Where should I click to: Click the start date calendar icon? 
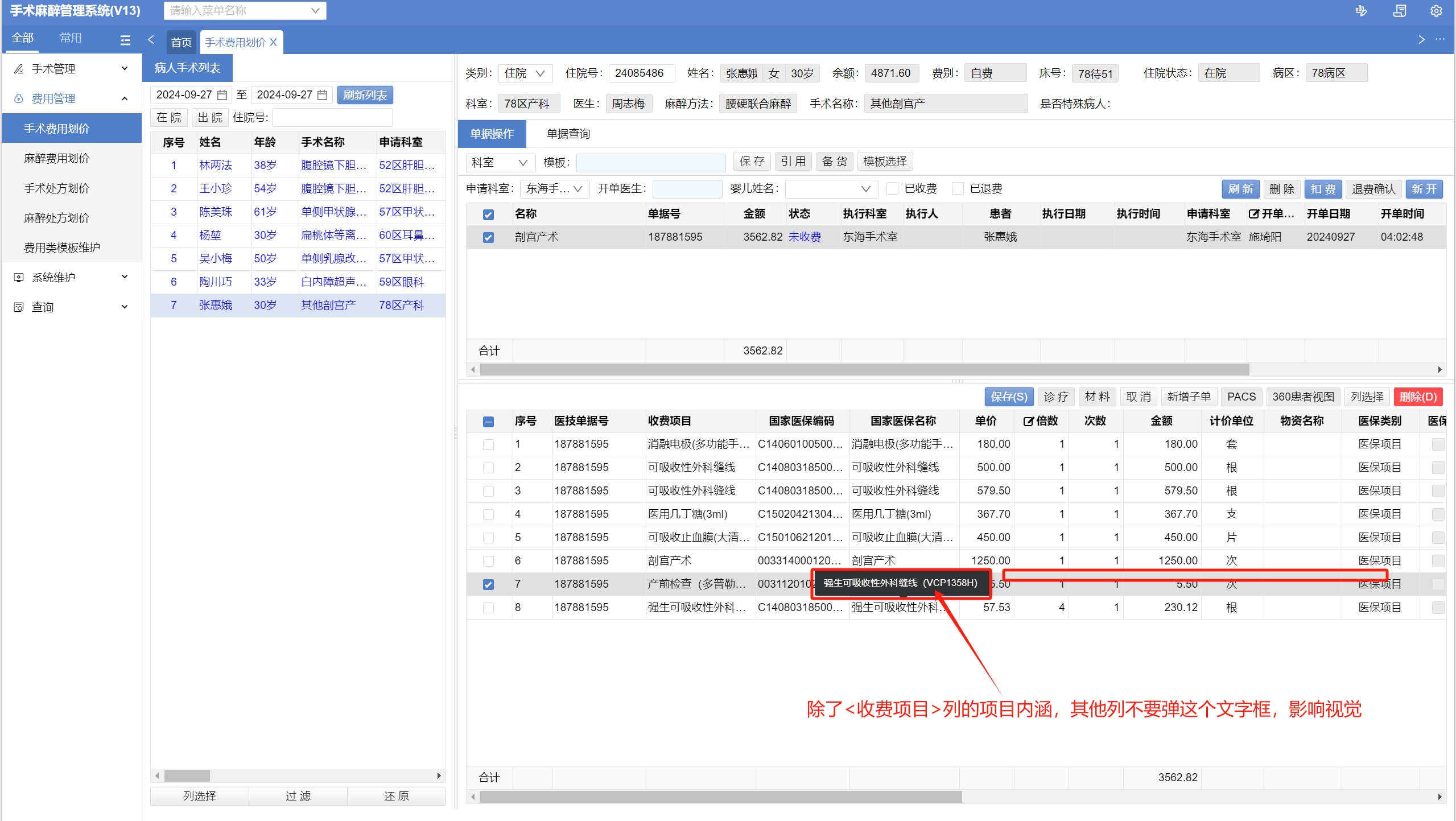[x=222, y=95]
